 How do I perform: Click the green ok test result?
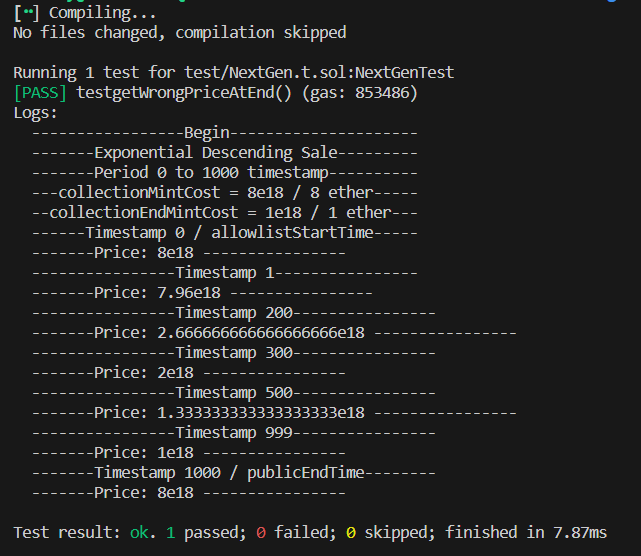click(x=139, y=533)
